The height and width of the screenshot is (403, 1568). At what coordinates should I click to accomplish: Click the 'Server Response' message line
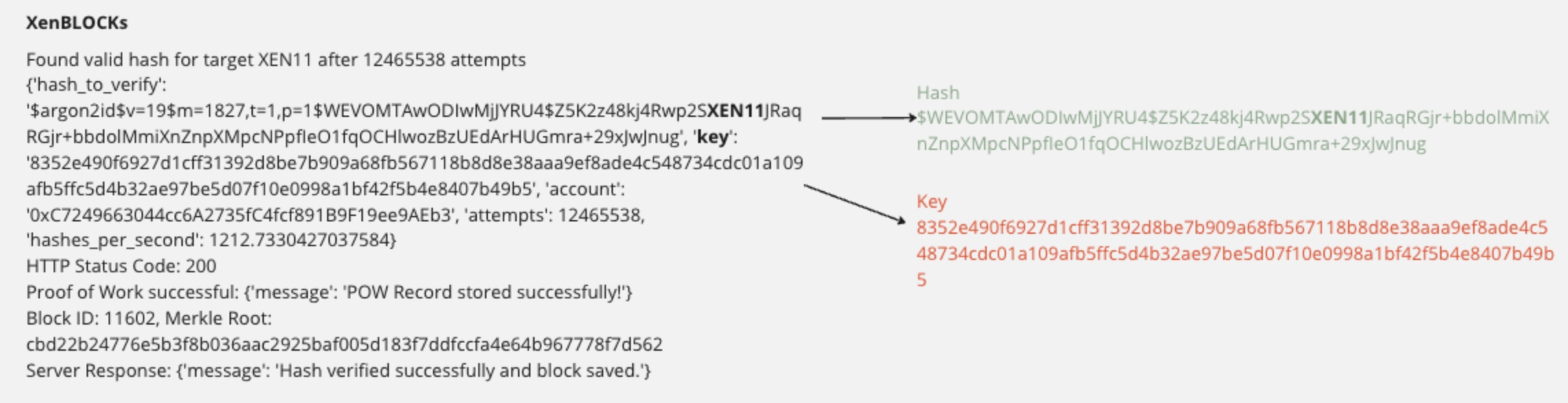tap(338, 371)
